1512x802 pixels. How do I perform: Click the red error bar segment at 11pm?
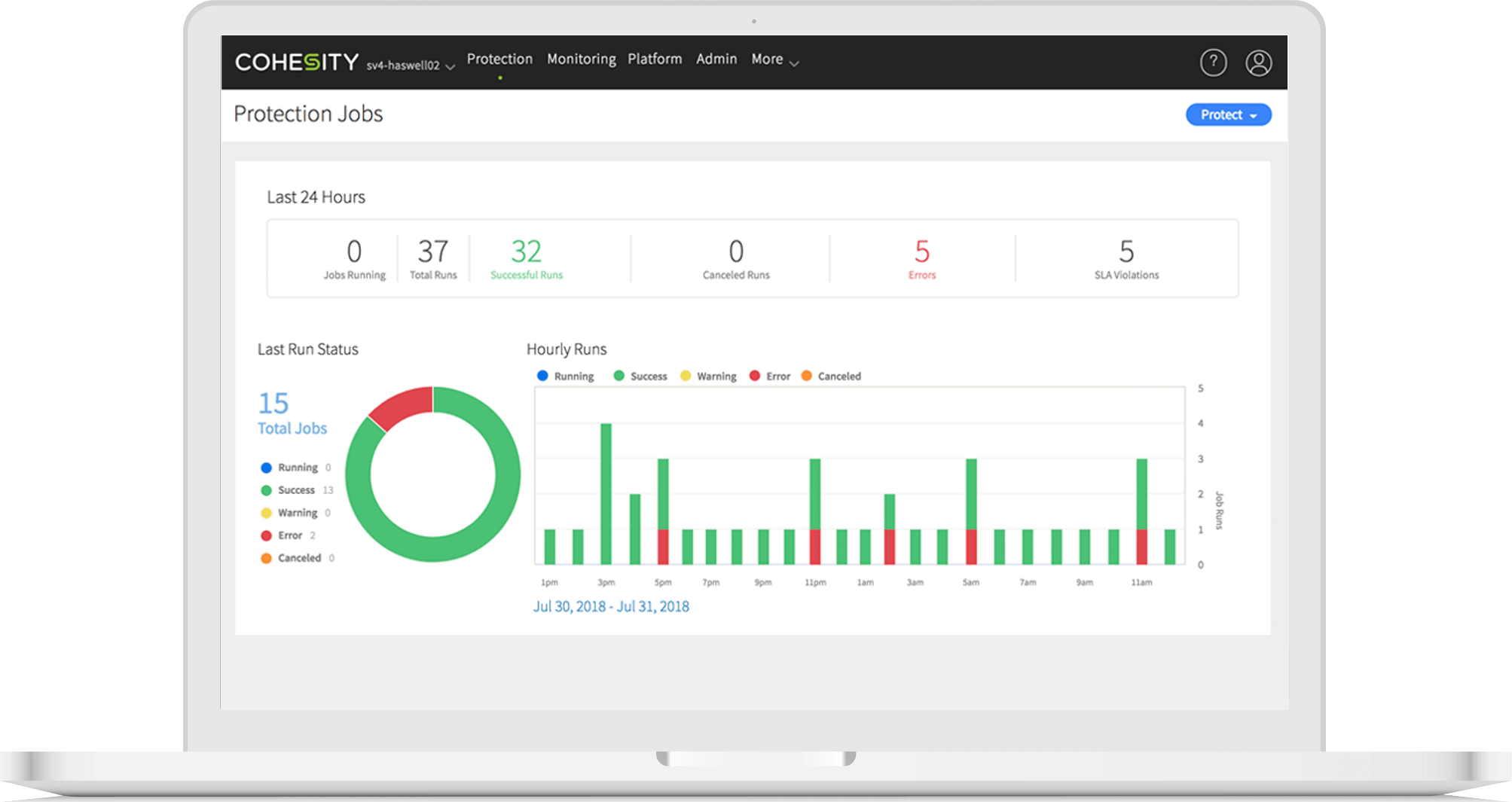pyautogui.click(x=815, y=547)
